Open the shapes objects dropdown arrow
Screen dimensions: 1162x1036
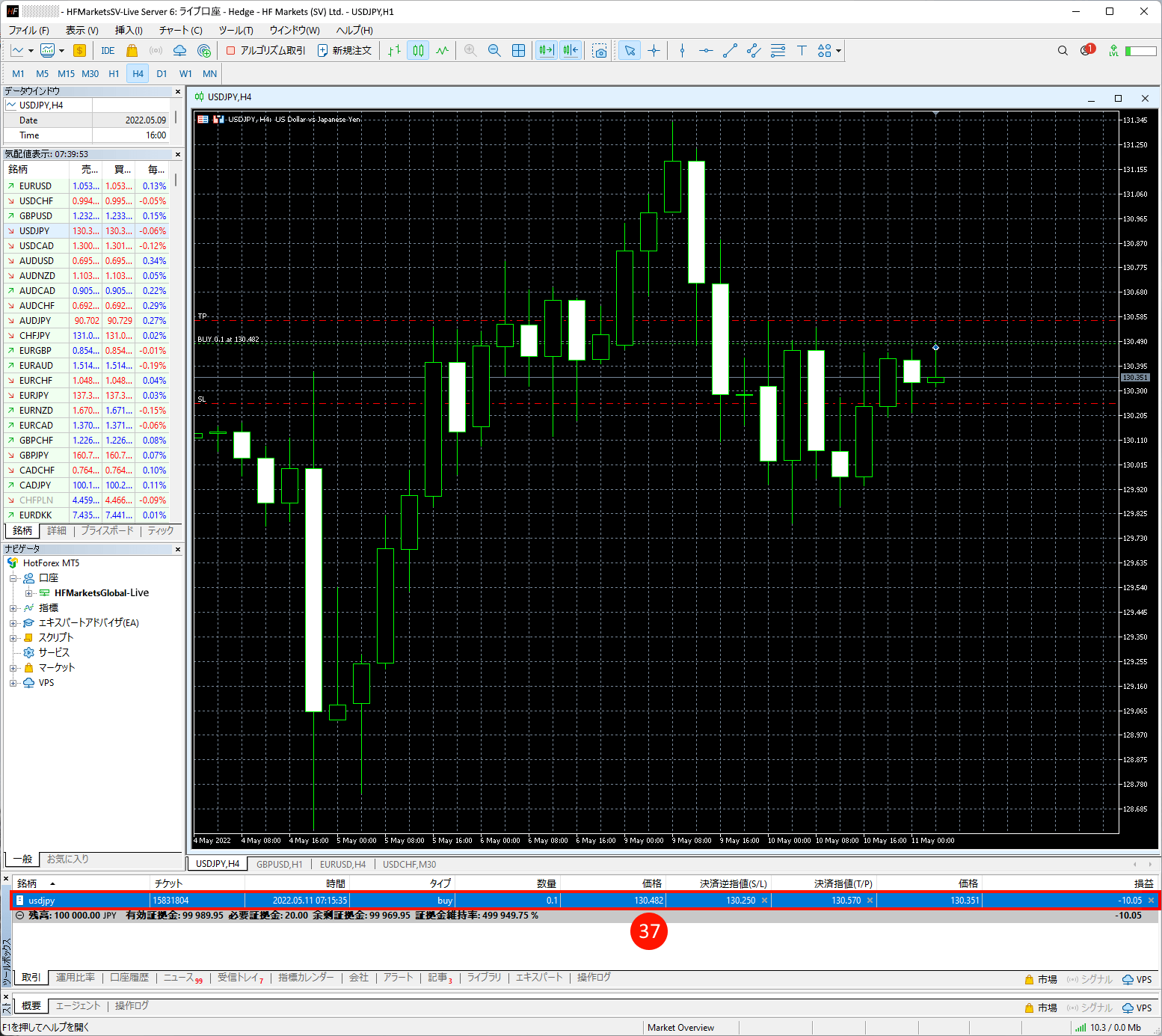pyautogui.click(x=839, y=51)
